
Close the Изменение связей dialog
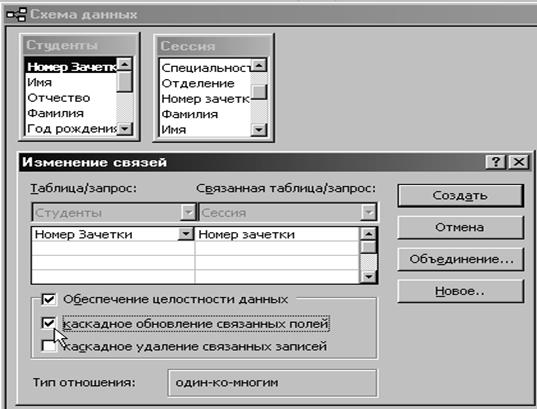point(519,162)
